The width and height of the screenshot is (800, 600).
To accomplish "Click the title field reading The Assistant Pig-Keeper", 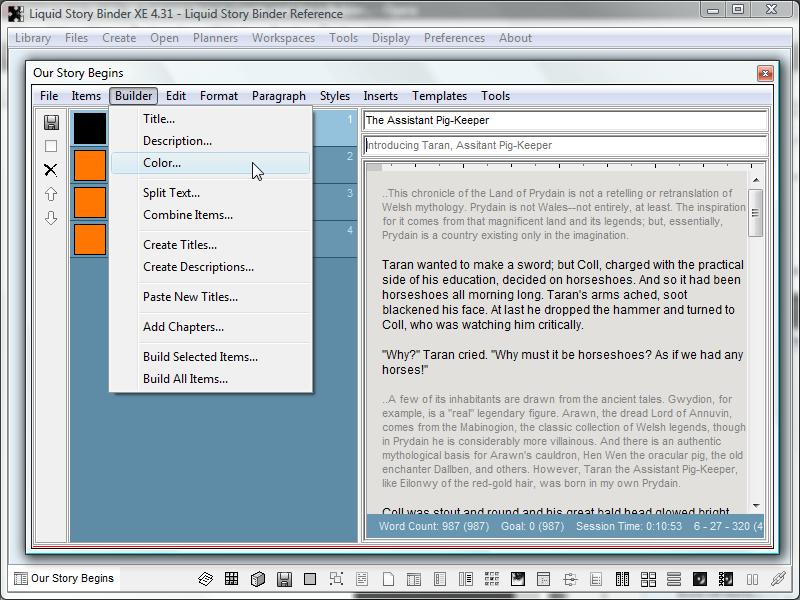I will (565, 120).
